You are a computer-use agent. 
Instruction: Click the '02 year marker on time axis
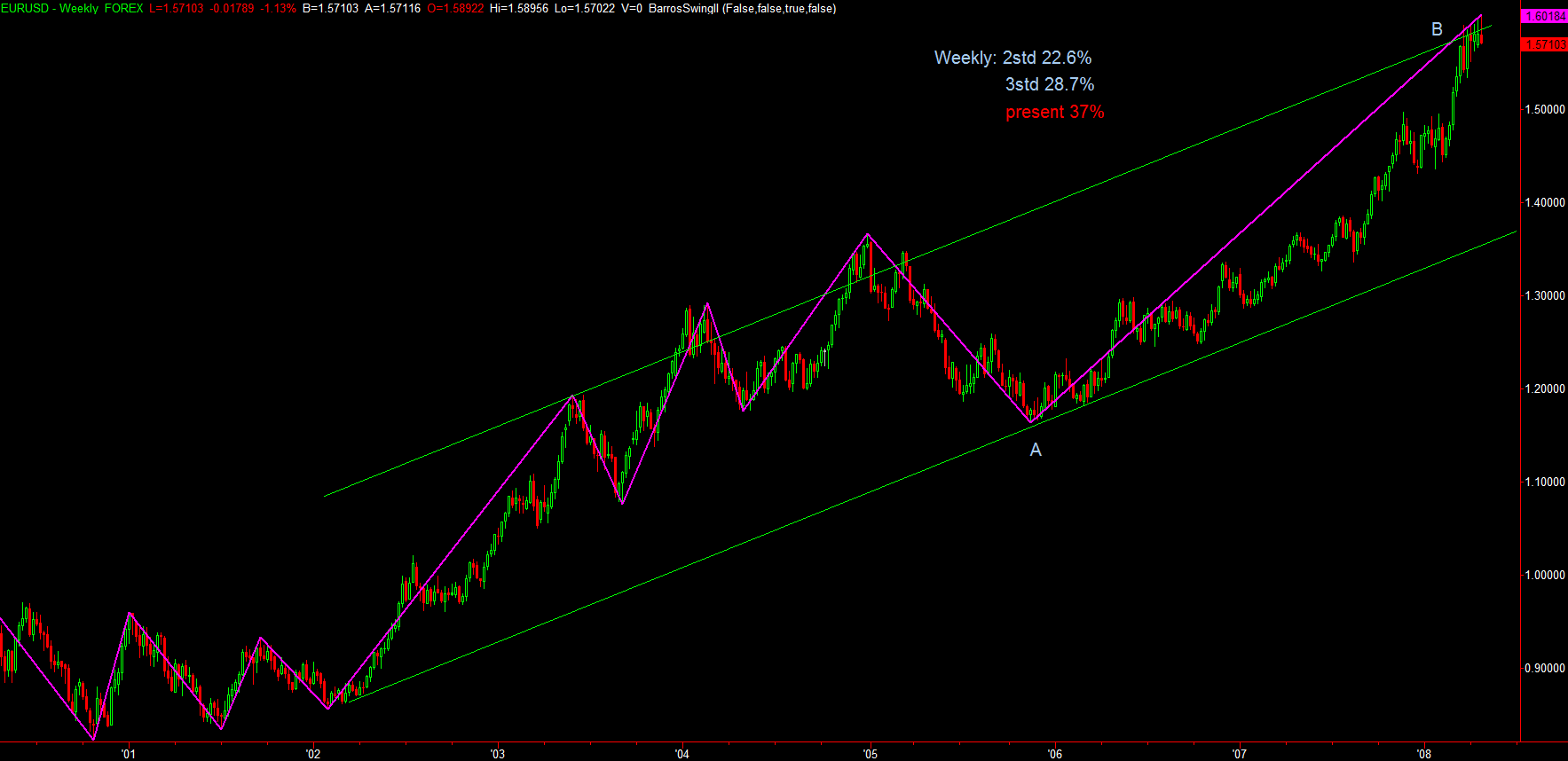pos(313,755)
